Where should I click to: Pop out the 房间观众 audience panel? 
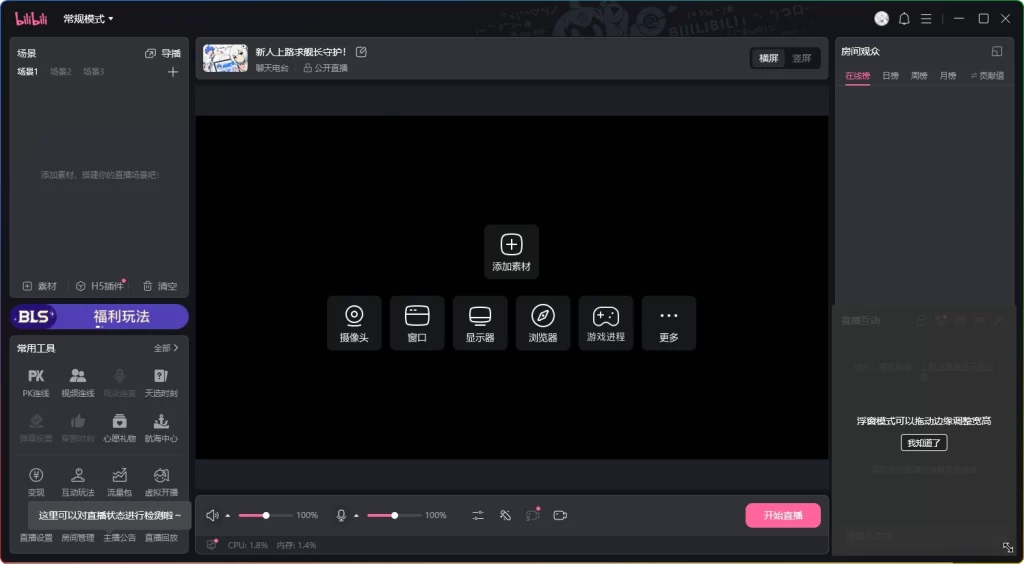997,52
